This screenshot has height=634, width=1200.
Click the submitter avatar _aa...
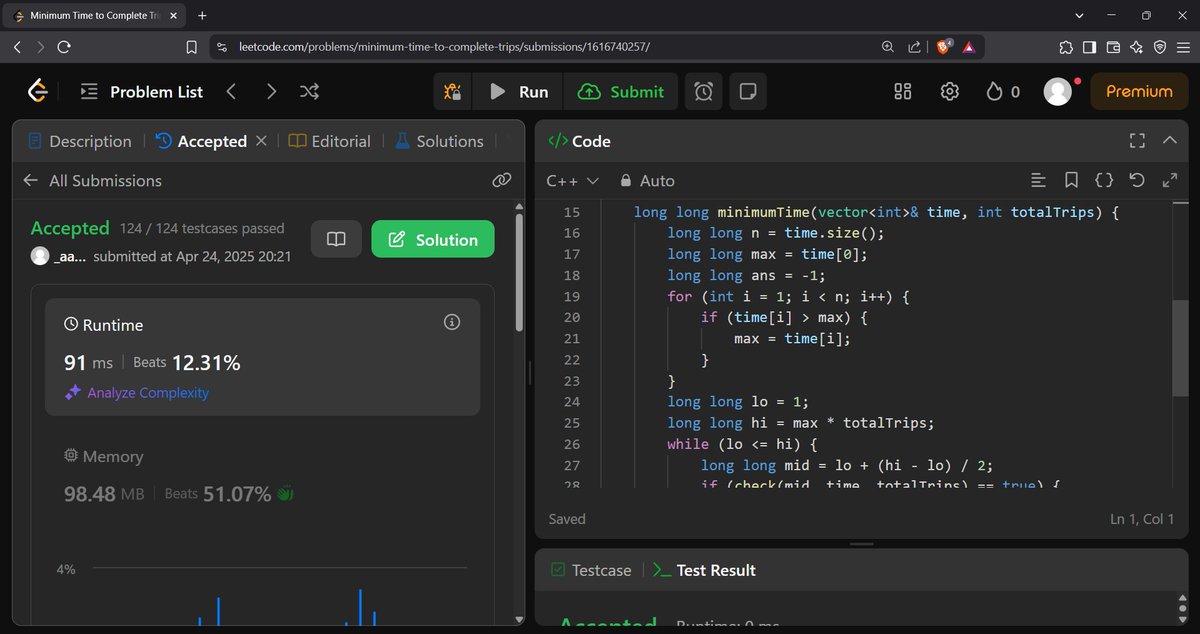click(x=40, y=256)
